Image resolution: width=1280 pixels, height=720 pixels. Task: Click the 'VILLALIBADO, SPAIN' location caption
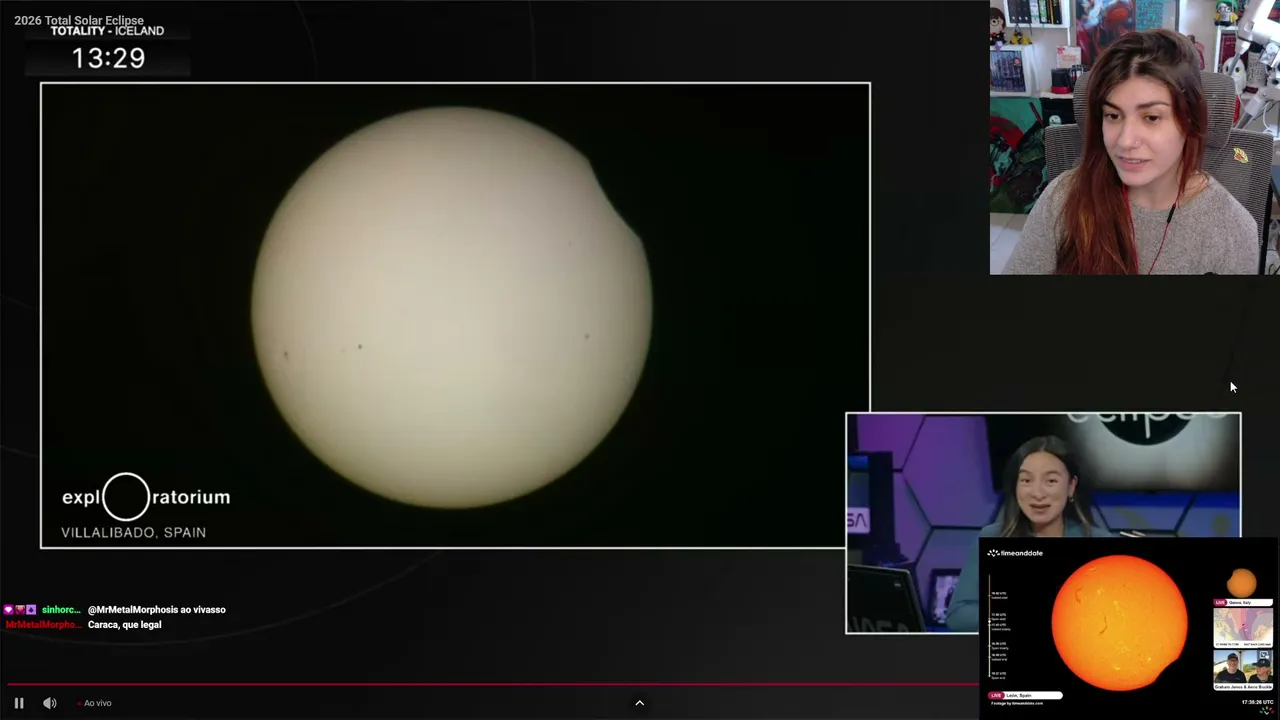click(x=133, y=532)
